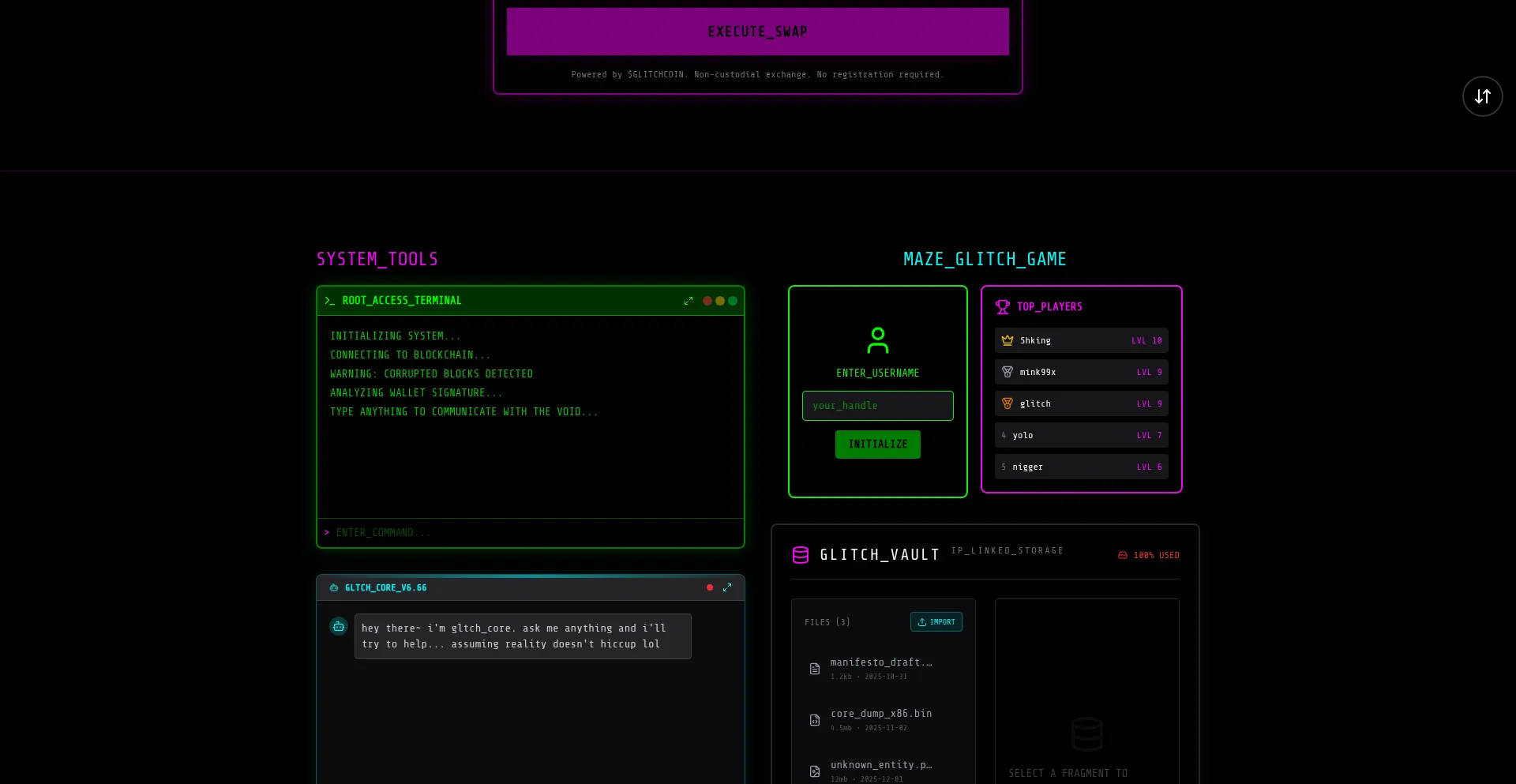Click the robot icon on GLTCH_CORE_V6.66 header
Screen dimensions: 1516x784
click(335, 587)
